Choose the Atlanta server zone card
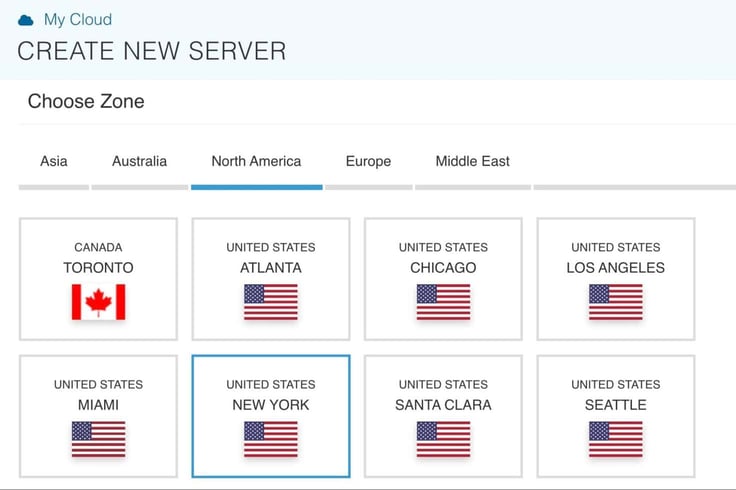This screenshot has width=736, height=490. tap(271, 279)
